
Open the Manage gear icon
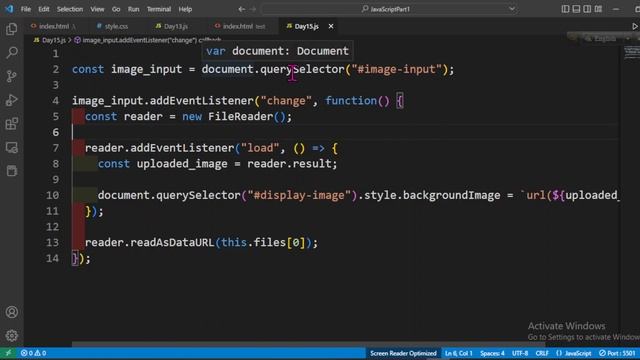[x=12, y=336]
